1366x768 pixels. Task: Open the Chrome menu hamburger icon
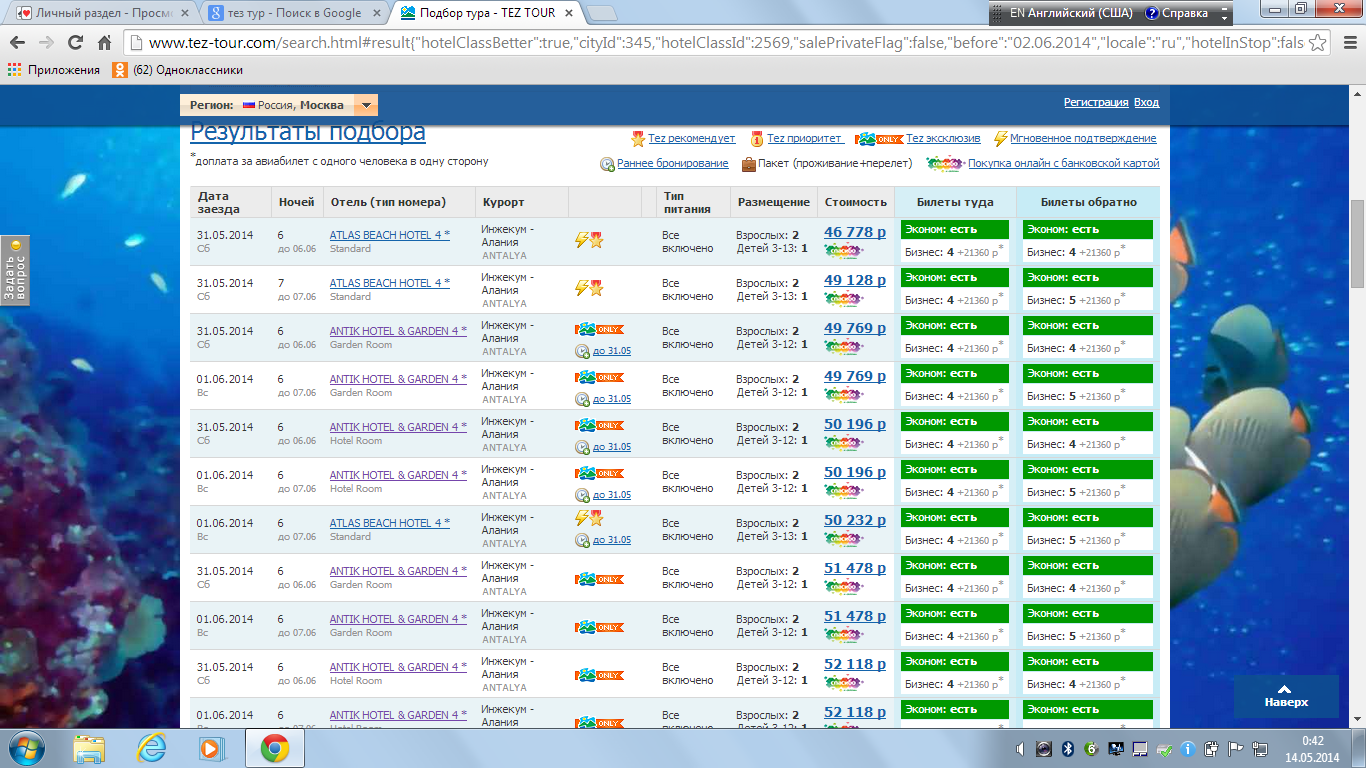1347,43
